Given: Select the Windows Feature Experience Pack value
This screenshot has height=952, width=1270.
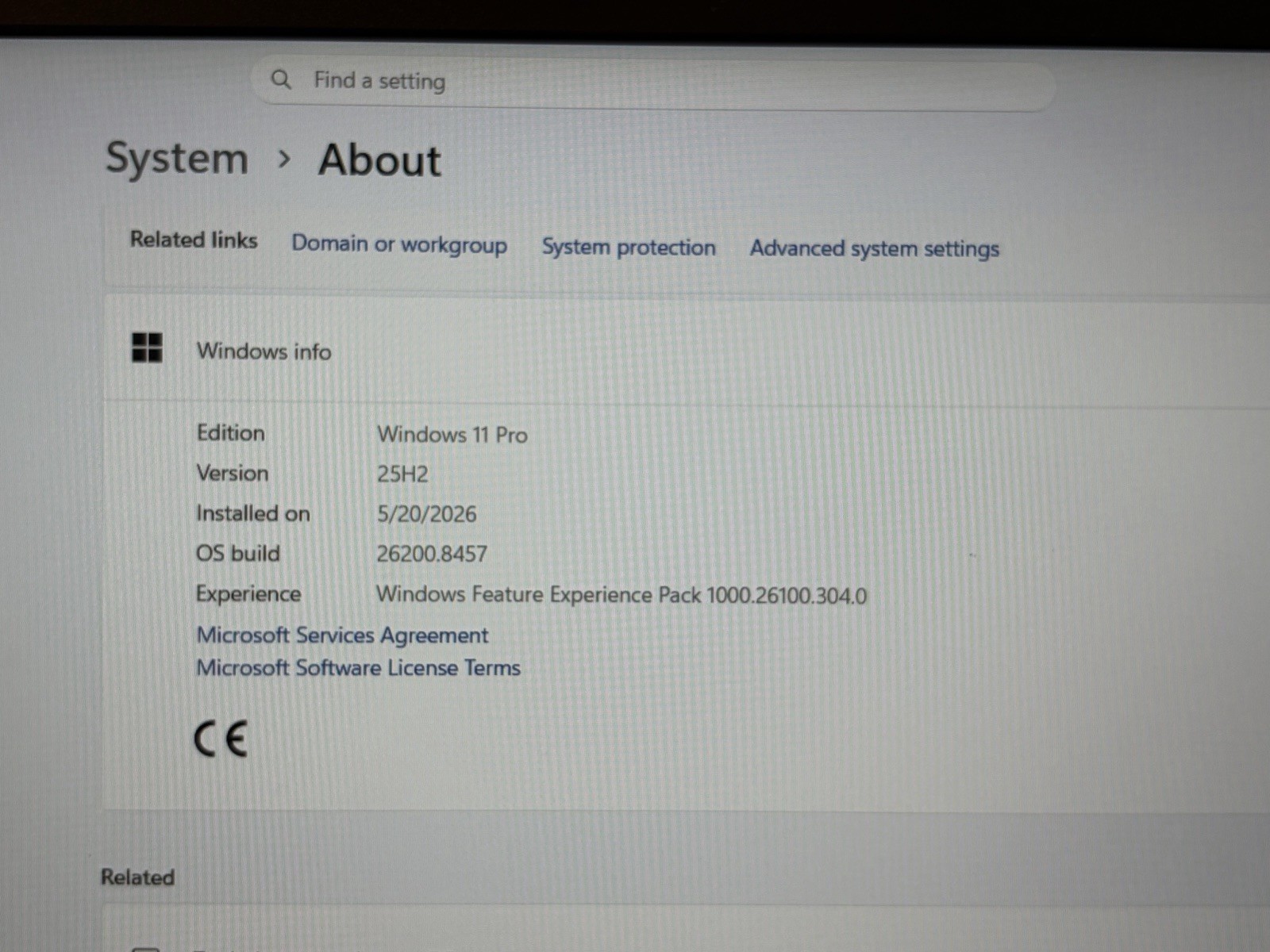Looking at the screenshot, I should [x=622, y=595].
